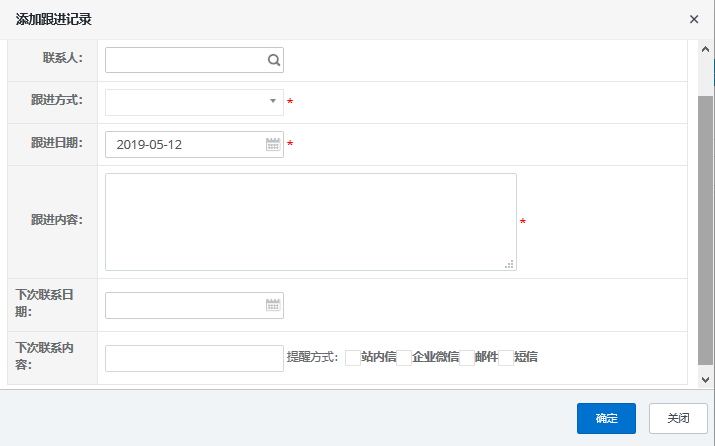The height and width of the screenshot is (446, 715).
Task: Focus the 联系人 text input
Action: (x=185, y=60)
